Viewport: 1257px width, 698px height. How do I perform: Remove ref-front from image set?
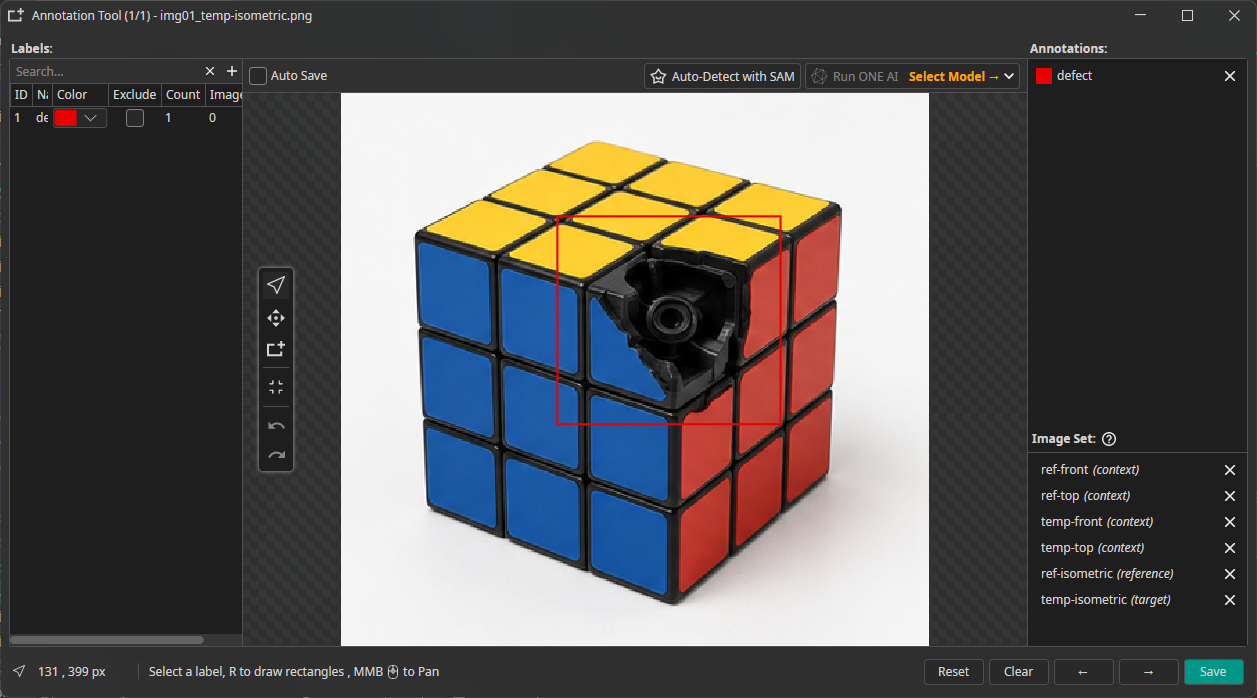(x=1230, y=470)
